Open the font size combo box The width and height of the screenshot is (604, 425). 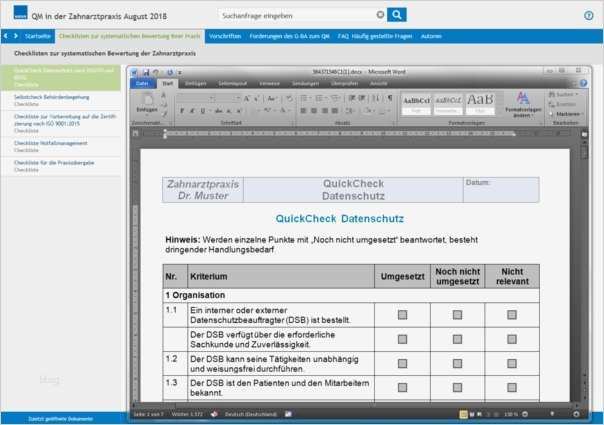click(x=227, y=99)
